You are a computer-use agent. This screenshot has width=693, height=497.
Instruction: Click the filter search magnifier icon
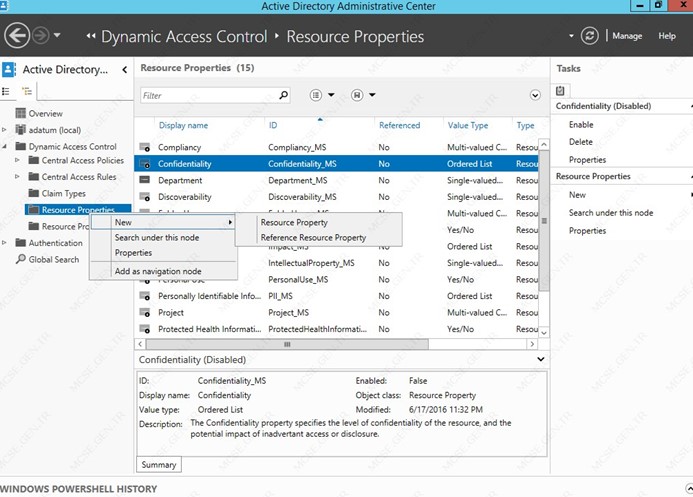click(283, 95)
